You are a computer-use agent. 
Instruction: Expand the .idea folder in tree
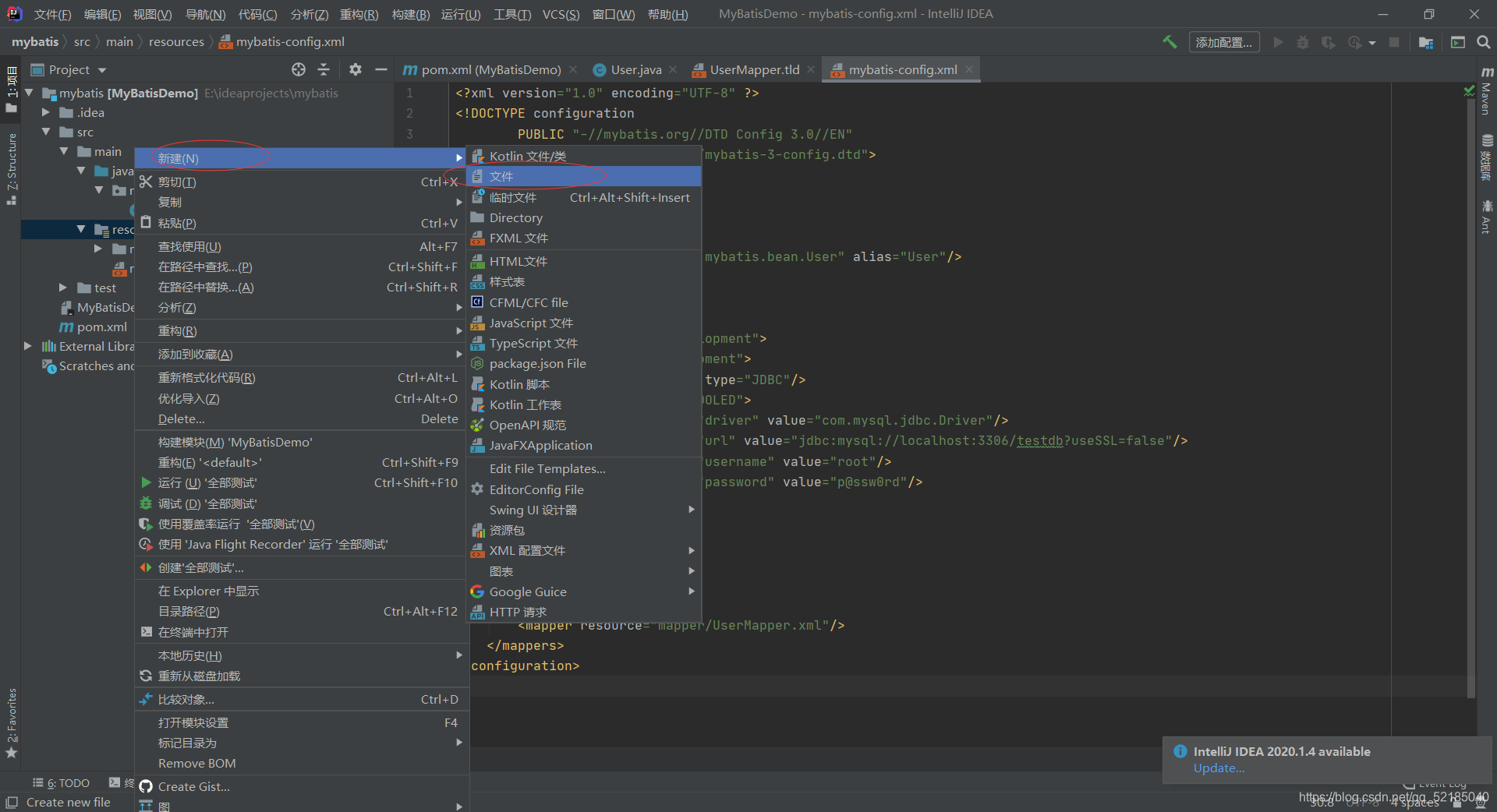(x=46, y=112)
